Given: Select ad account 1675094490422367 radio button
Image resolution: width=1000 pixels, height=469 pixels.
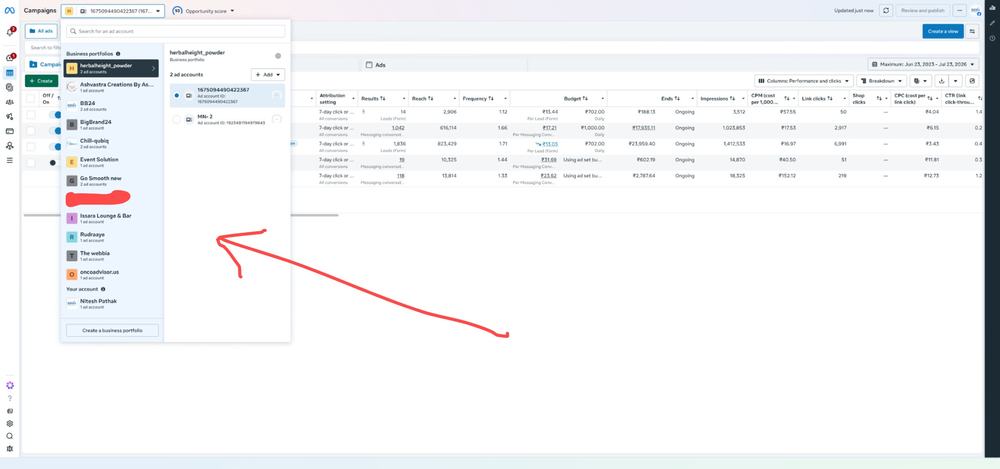Looking at the screenshot, I should 177,95.
